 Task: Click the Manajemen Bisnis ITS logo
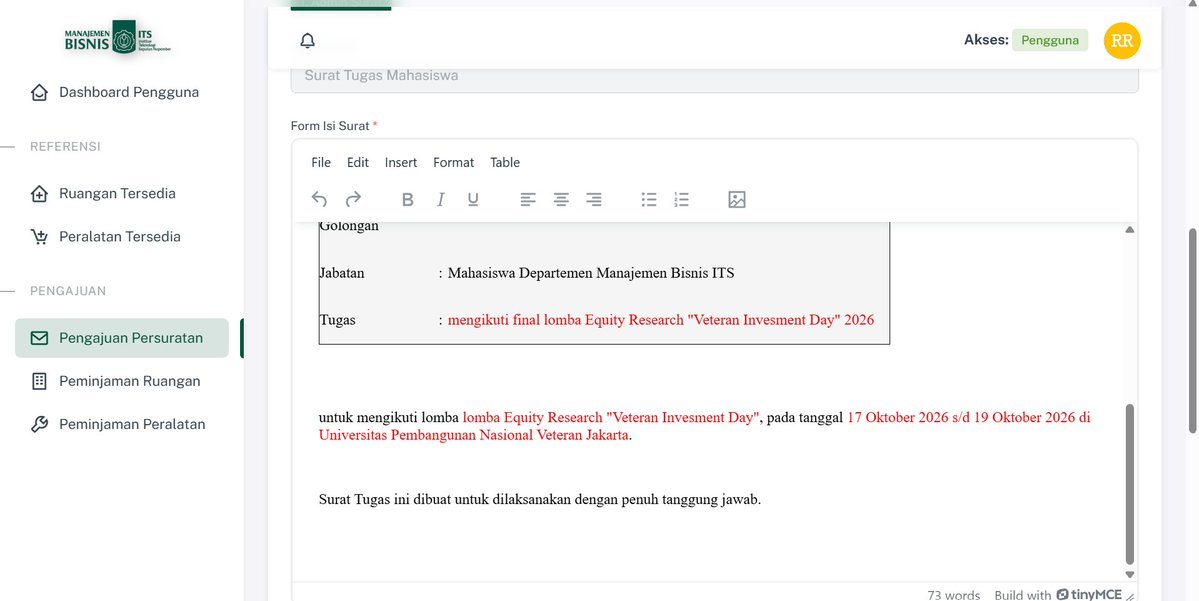coord(118,37)
